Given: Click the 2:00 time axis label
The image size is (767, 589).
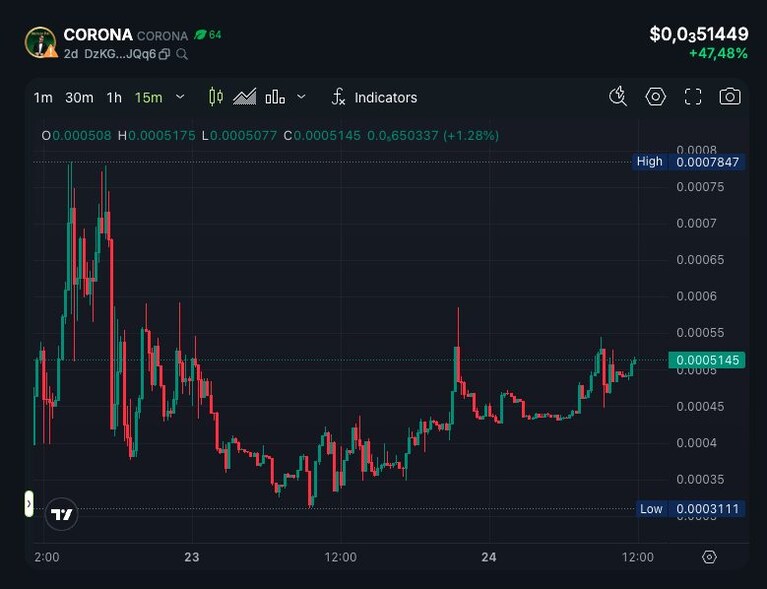Looking at the screenshot, I should (x=47, y=557).
